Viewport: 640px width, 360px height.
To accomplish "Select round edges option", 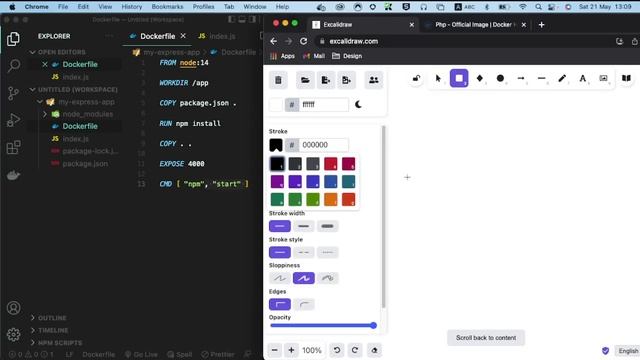I will pyautogui.click(x=303, y=304).
